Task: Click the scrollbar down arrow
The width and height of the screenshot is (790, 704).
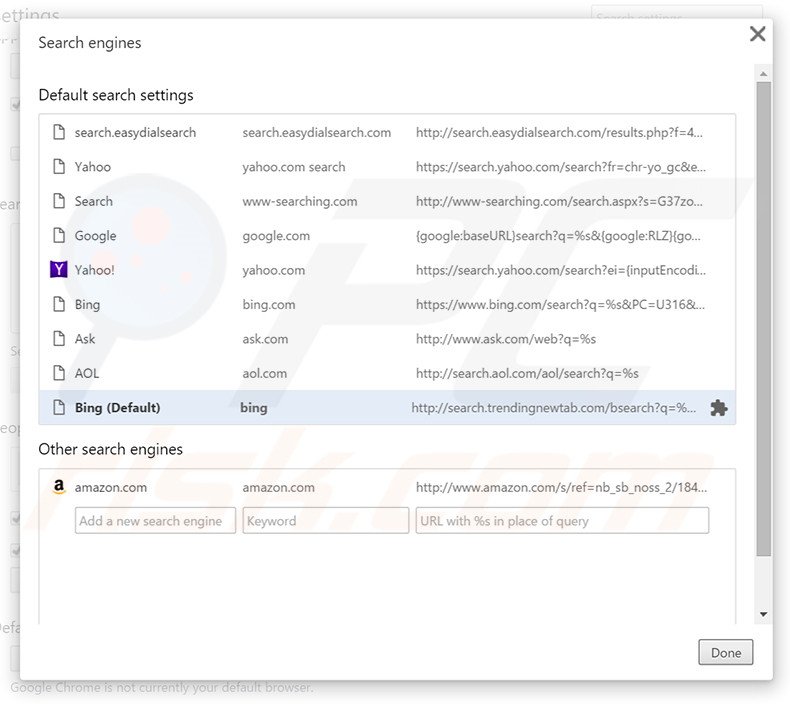Action: (x=763, y=614)
